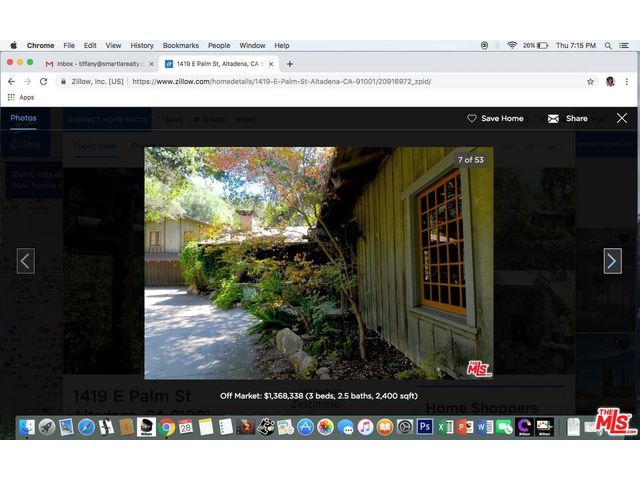The height and width of the screenshot is (480, 640).
Task: Open the Help menu
Action: (282, 45)
